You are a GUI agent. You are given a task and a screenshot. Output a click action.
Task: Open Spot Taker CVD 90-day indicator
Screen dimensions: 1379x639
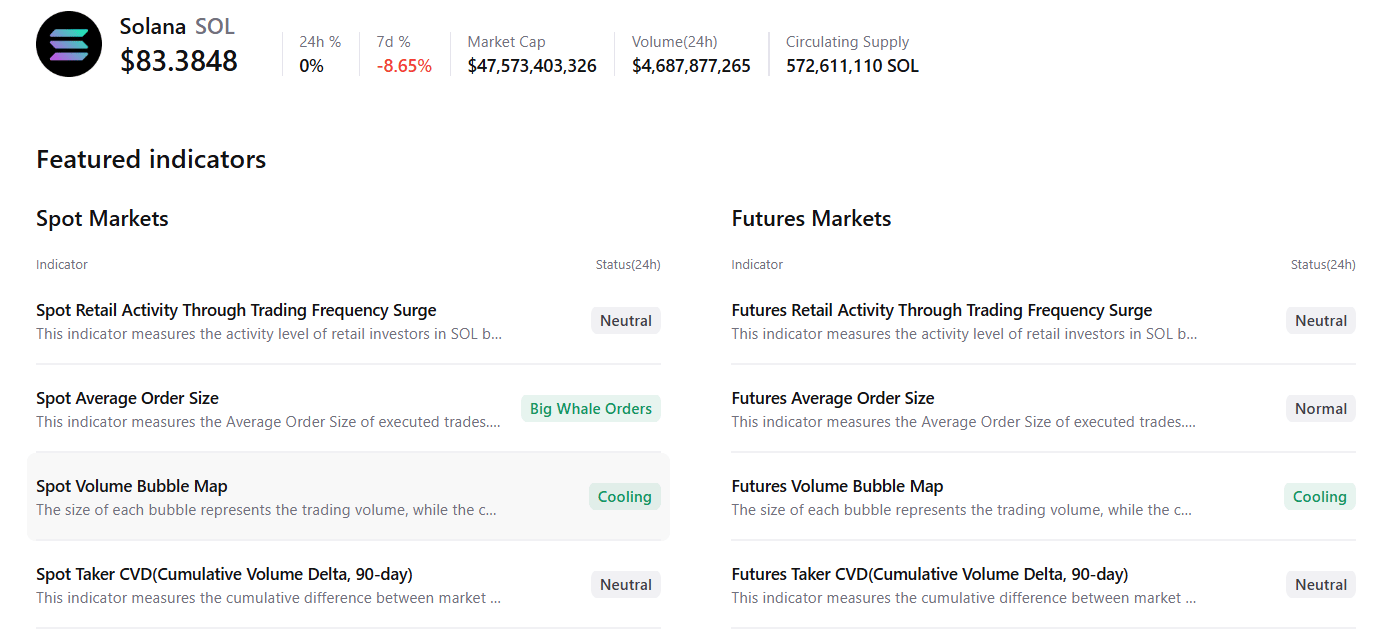(224, 575)
